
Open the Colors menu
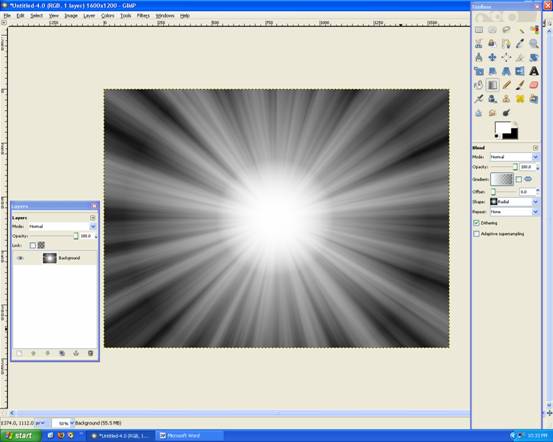tap(108, 16)
